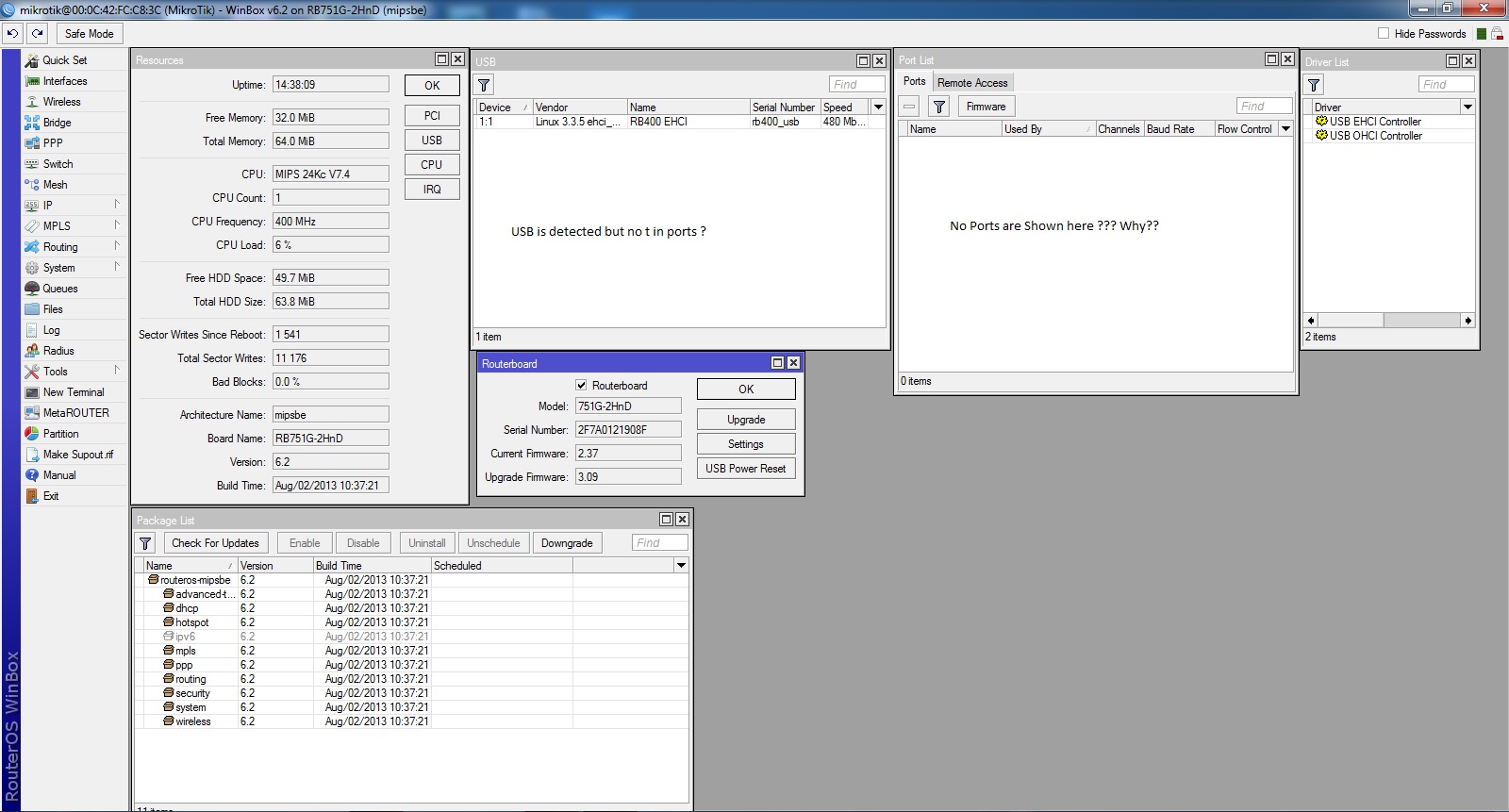Click the USB Power Reset button
This screenshot has width=1509, height=812.
pos(746,469)
